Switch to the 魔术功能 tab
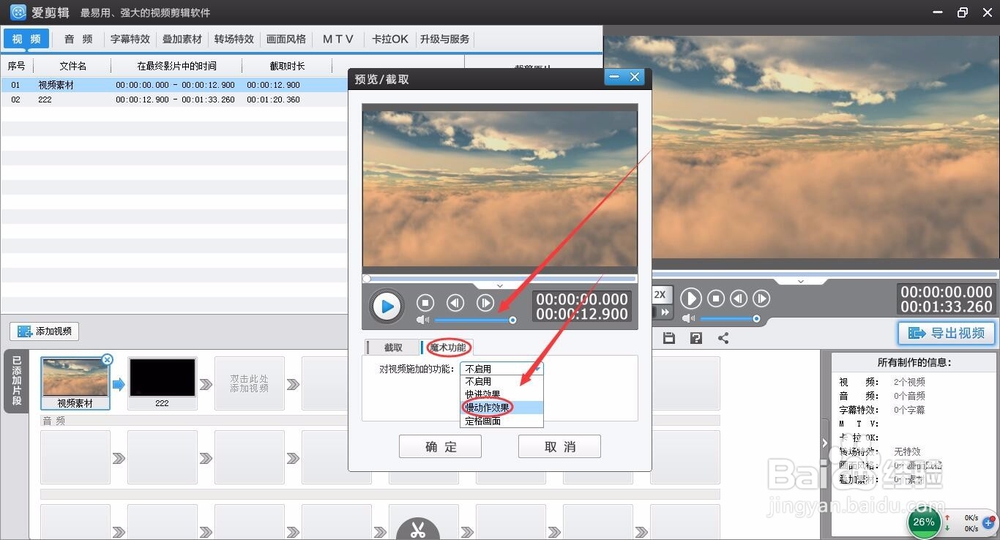Viewport: 1000px width, 540px height. [448, 347]
